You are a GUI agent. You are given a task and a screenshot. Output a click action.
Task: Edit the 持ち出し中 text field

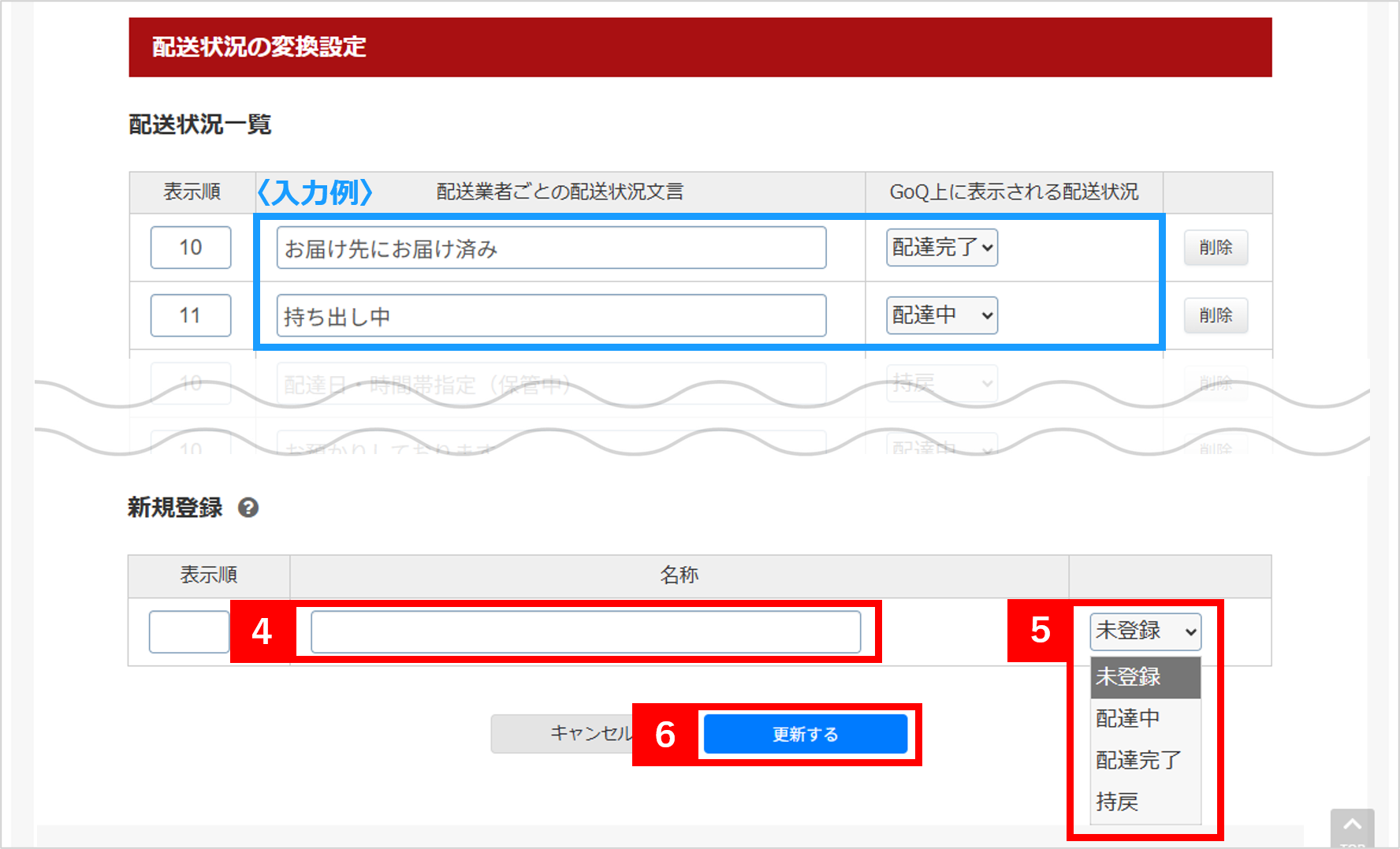pos(551,316)
